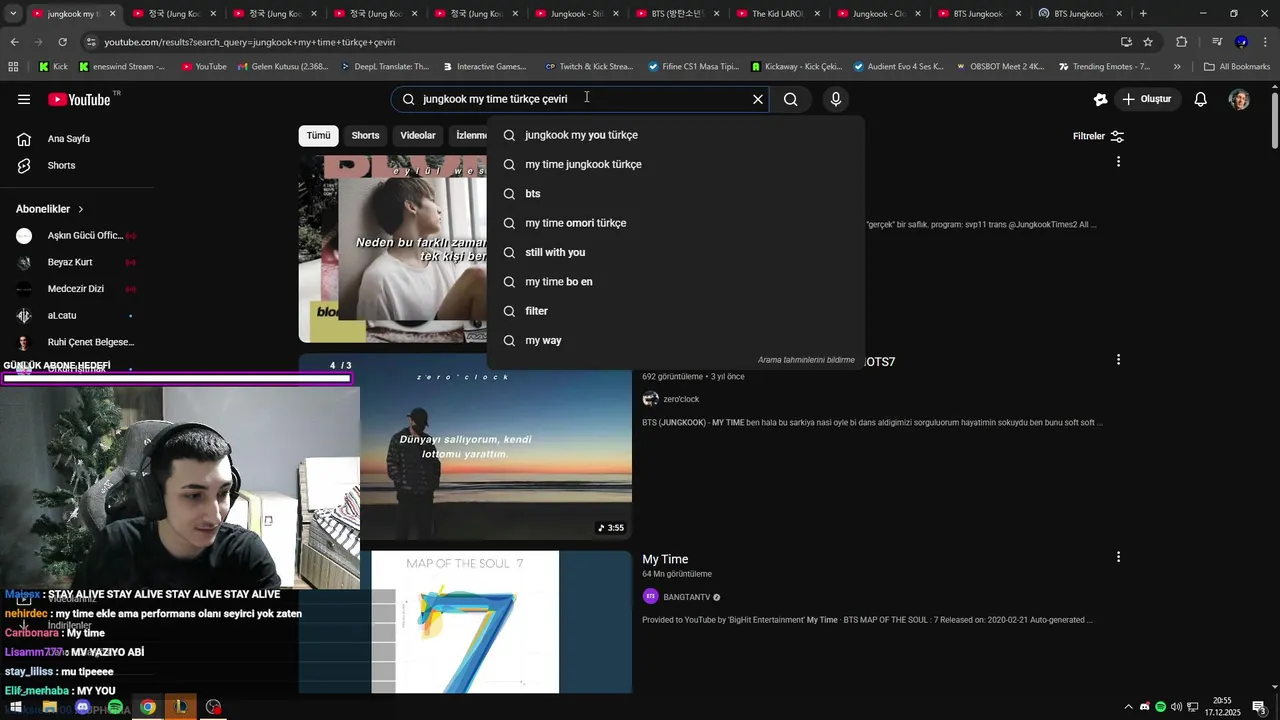Expand hidden bookmarks with double chevron
Screen dimensions: 1280x720
pyautogui.click(x=1177, y=67)
